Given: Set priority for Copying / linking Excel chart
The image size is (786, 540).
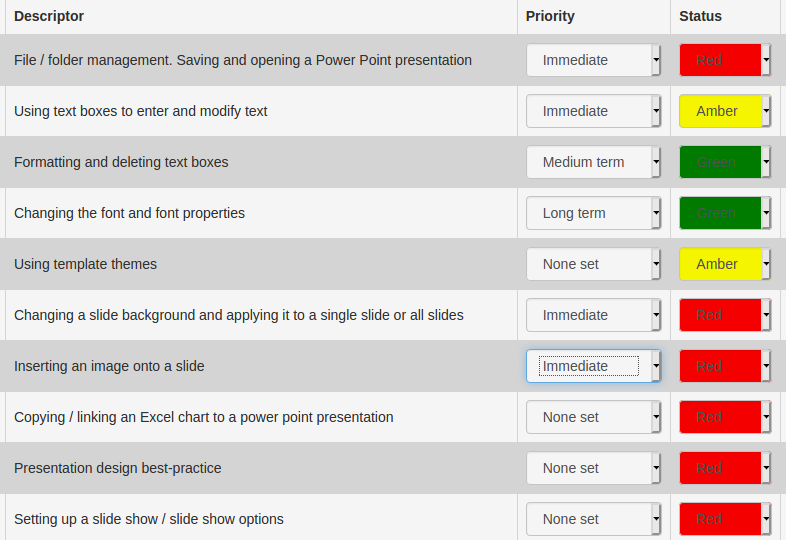Looking at the screenshot, I should pos(594,417).
